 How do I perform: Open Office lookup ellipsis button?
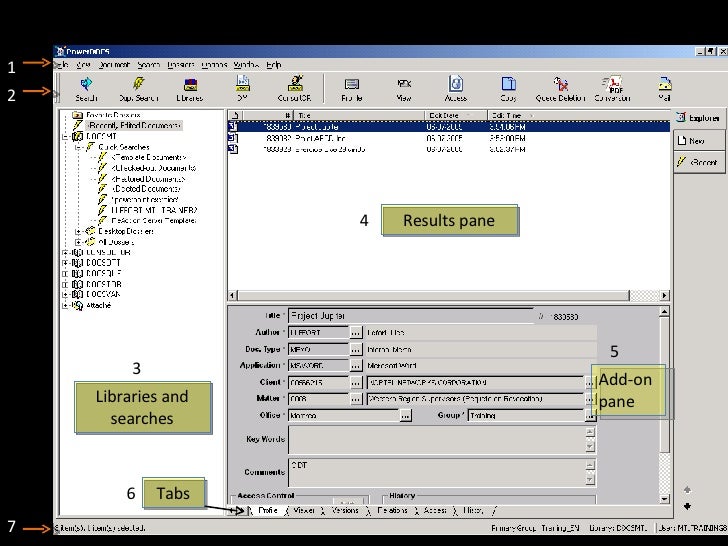click(x=405, y=416)
